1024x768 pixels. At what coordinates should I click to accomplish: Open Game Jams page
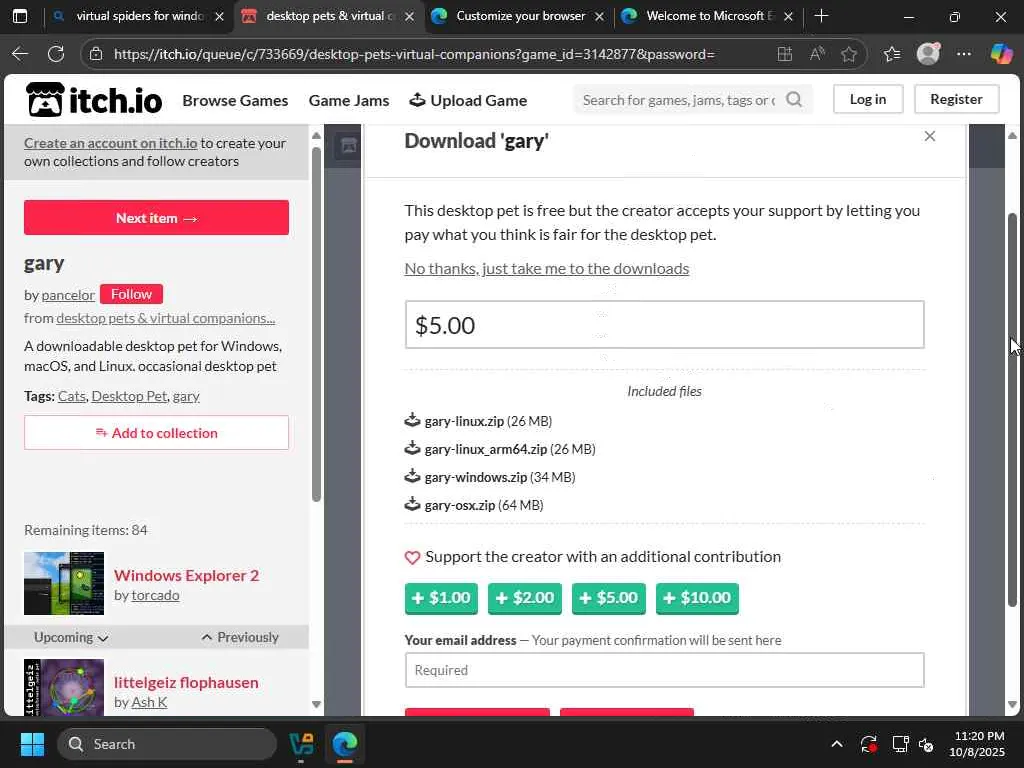pyautogui.click(x=349, y=101)
